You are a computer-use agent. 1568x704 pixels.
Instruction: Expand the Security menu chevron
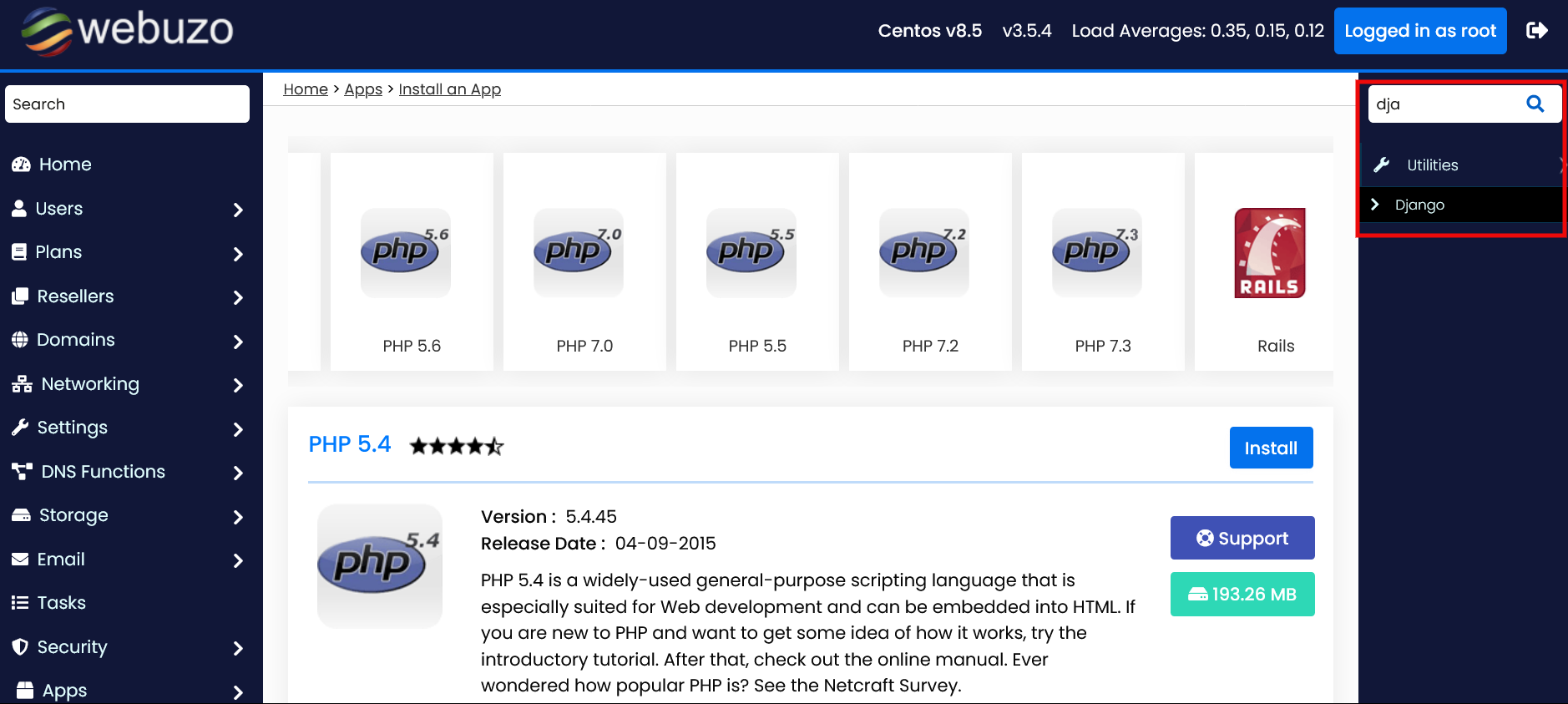click(238, 648)
